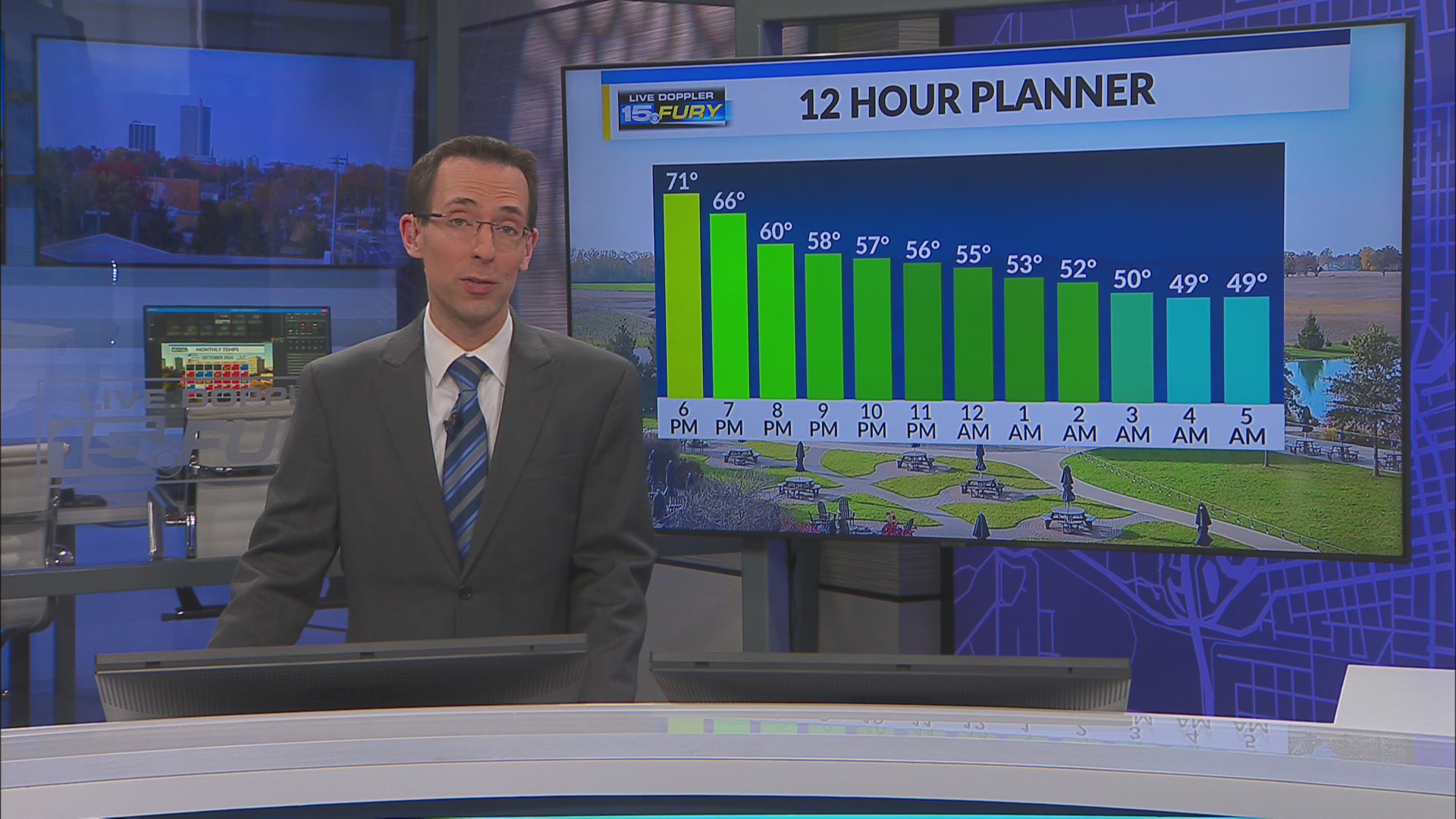The width and height of the screenshot is (1456, 819).
Task: Select the 66° bar for 7 PM
Action: [729, 306]
